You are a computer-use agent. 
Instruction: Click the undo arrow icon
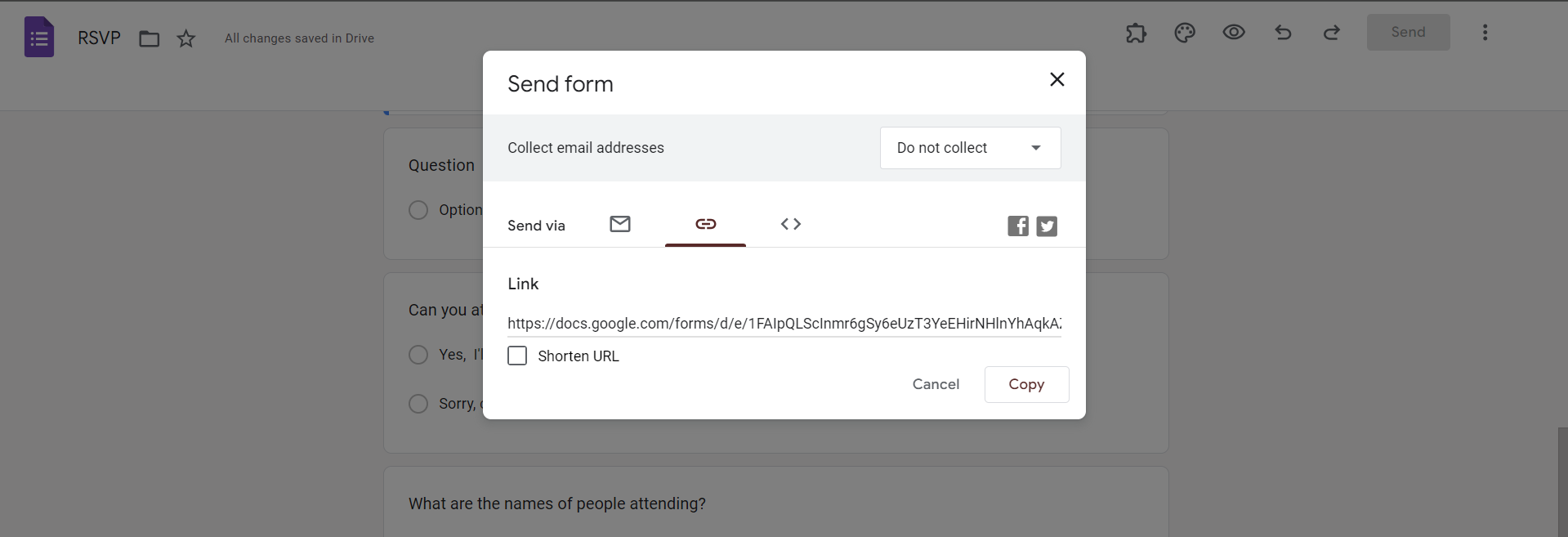(1283, 33)
